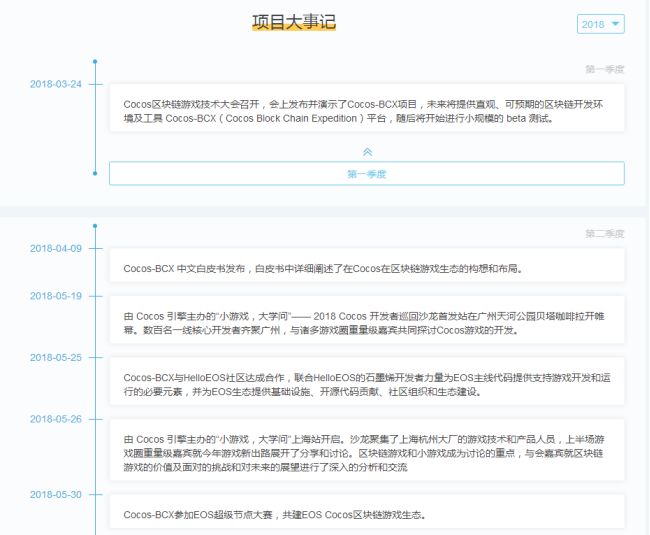
Task: Select the 2018-04-09 date label
Action: point(56,248)
